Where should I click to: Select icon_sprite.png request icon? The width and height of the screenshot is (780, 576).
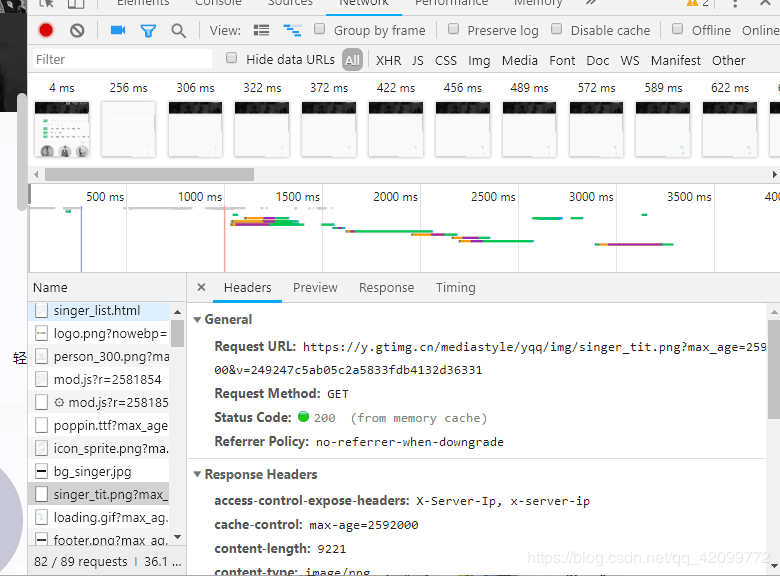pyautogui.click(x=42, y=448)
